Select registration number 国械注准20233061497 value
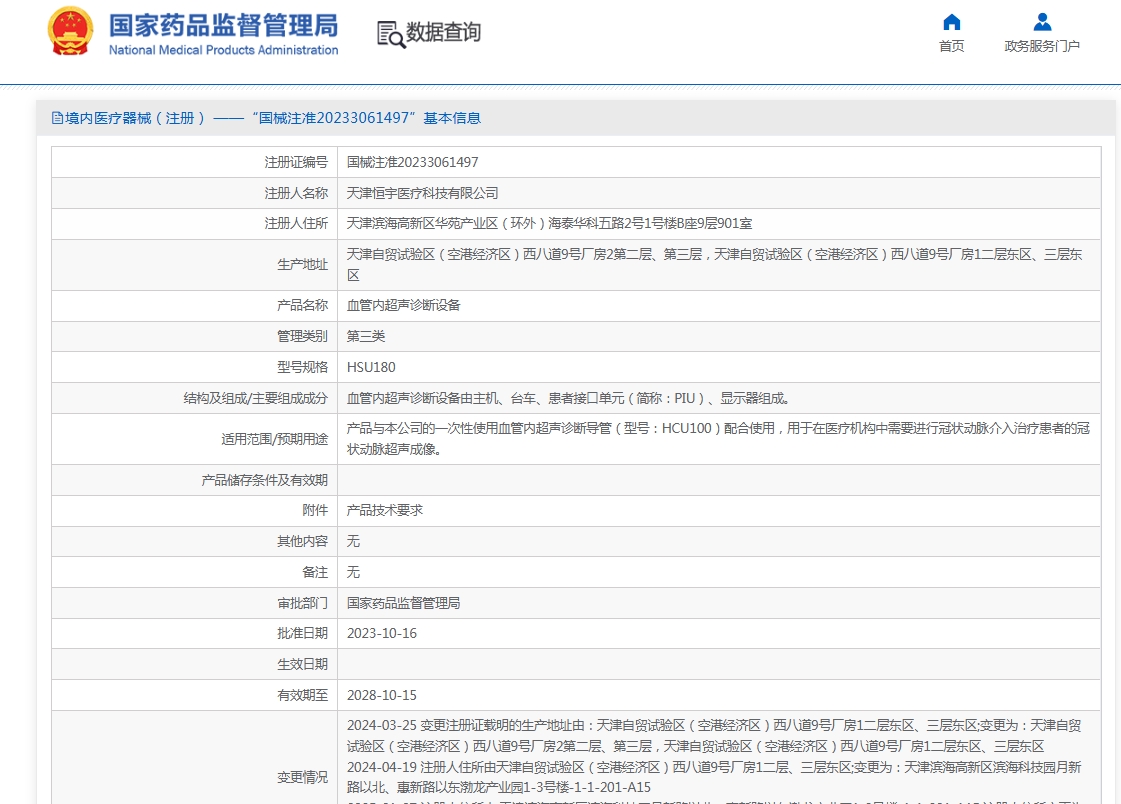This screenshot has height=804, width=1121. [413, 162]
